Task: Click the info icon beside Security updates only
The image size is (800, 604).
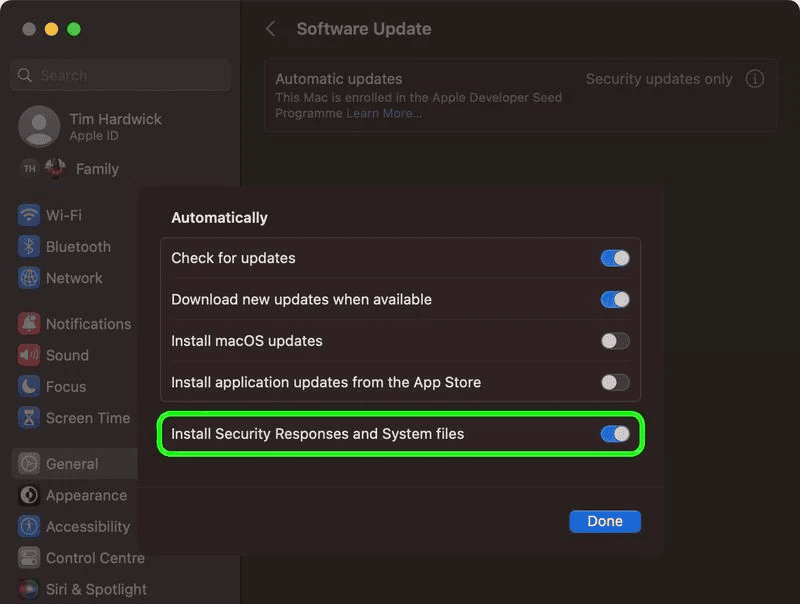Action: click(755, 79)
